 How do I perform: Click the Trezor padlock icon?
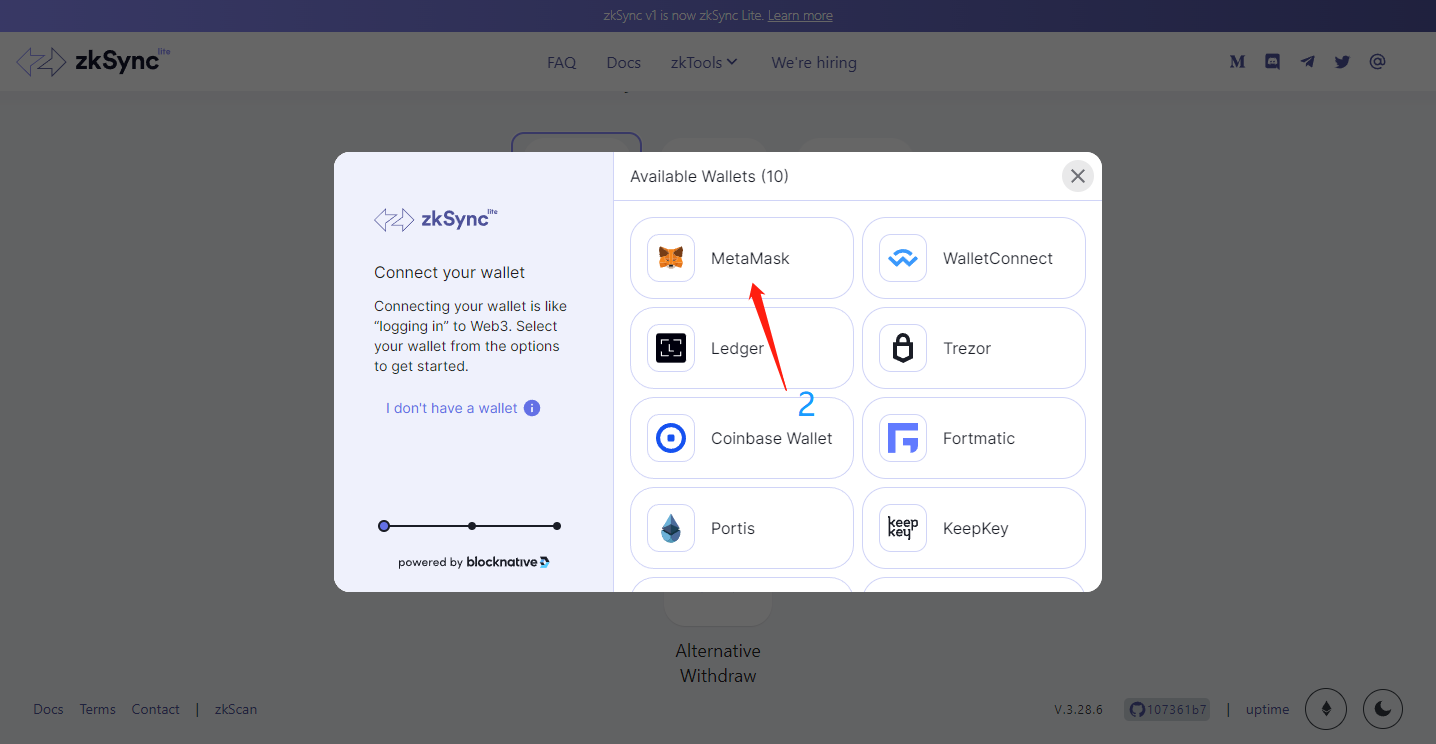903,348
